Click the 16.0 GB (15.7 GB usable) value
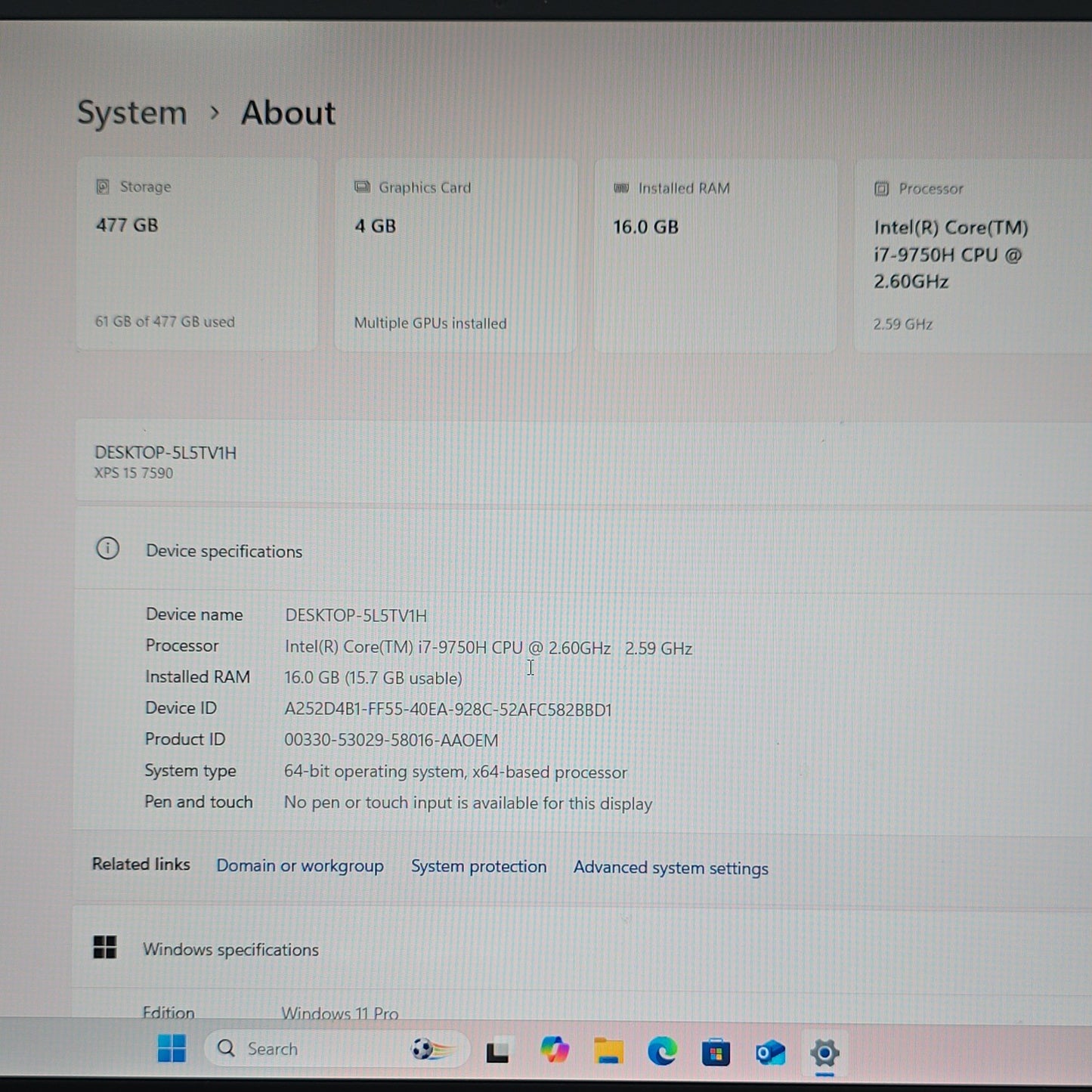This screenshot has width=1092, height=1092. point(373,678)
